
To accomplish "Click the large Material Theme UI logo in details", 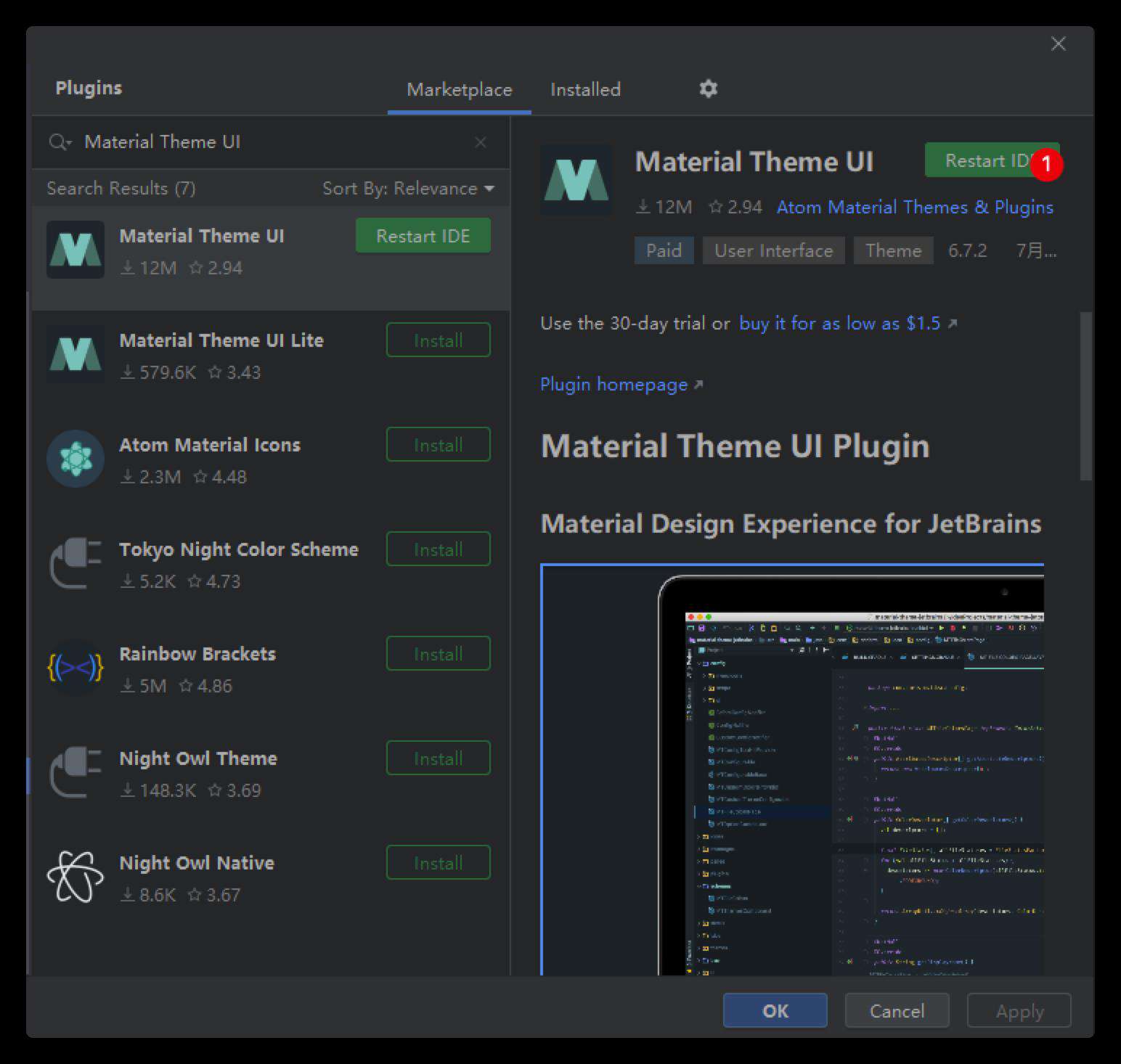I will click(x=576, y=179).
